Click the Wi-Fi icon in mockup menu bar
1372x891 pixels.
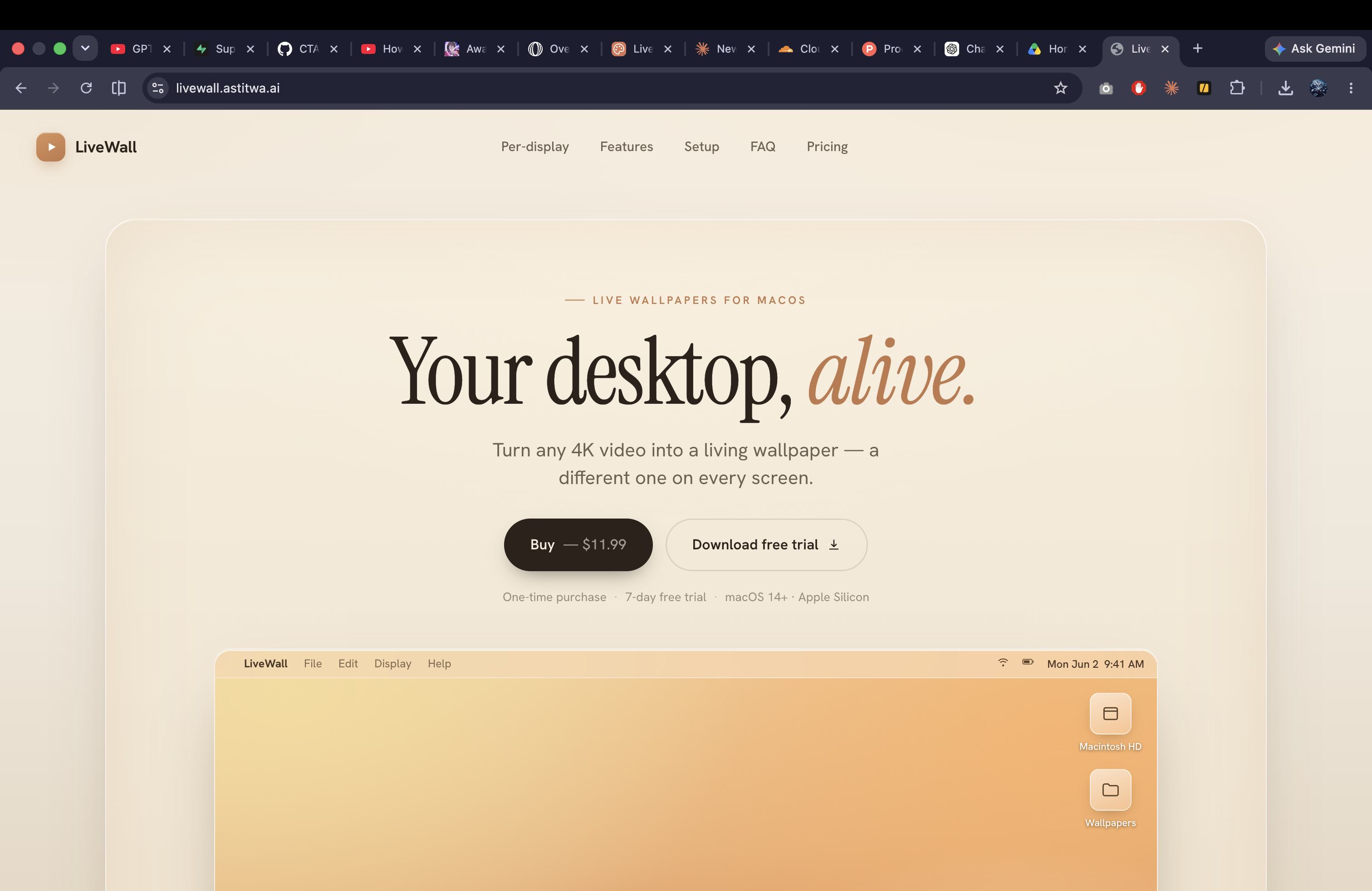tap(1003, 662)
